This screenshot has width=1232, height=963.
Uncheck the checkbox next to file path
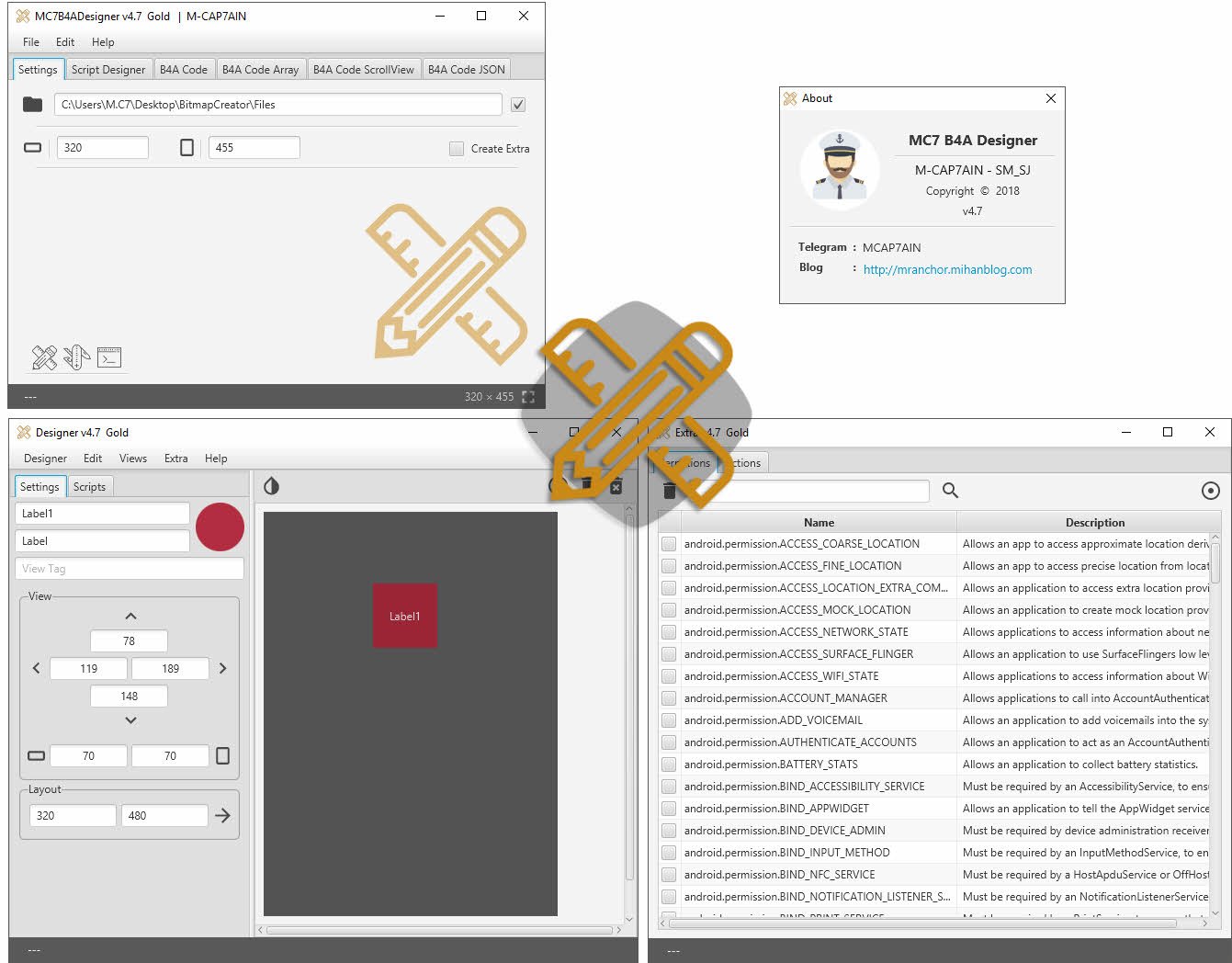click(518, 105)
